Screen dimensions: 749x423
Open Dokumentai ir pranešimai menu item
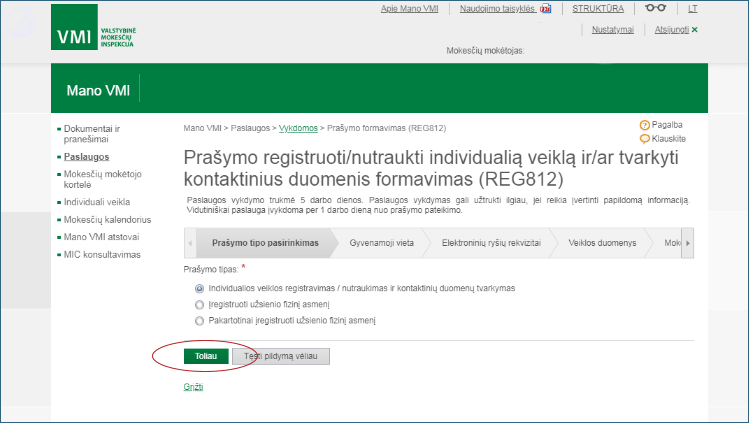pos(92,134)
